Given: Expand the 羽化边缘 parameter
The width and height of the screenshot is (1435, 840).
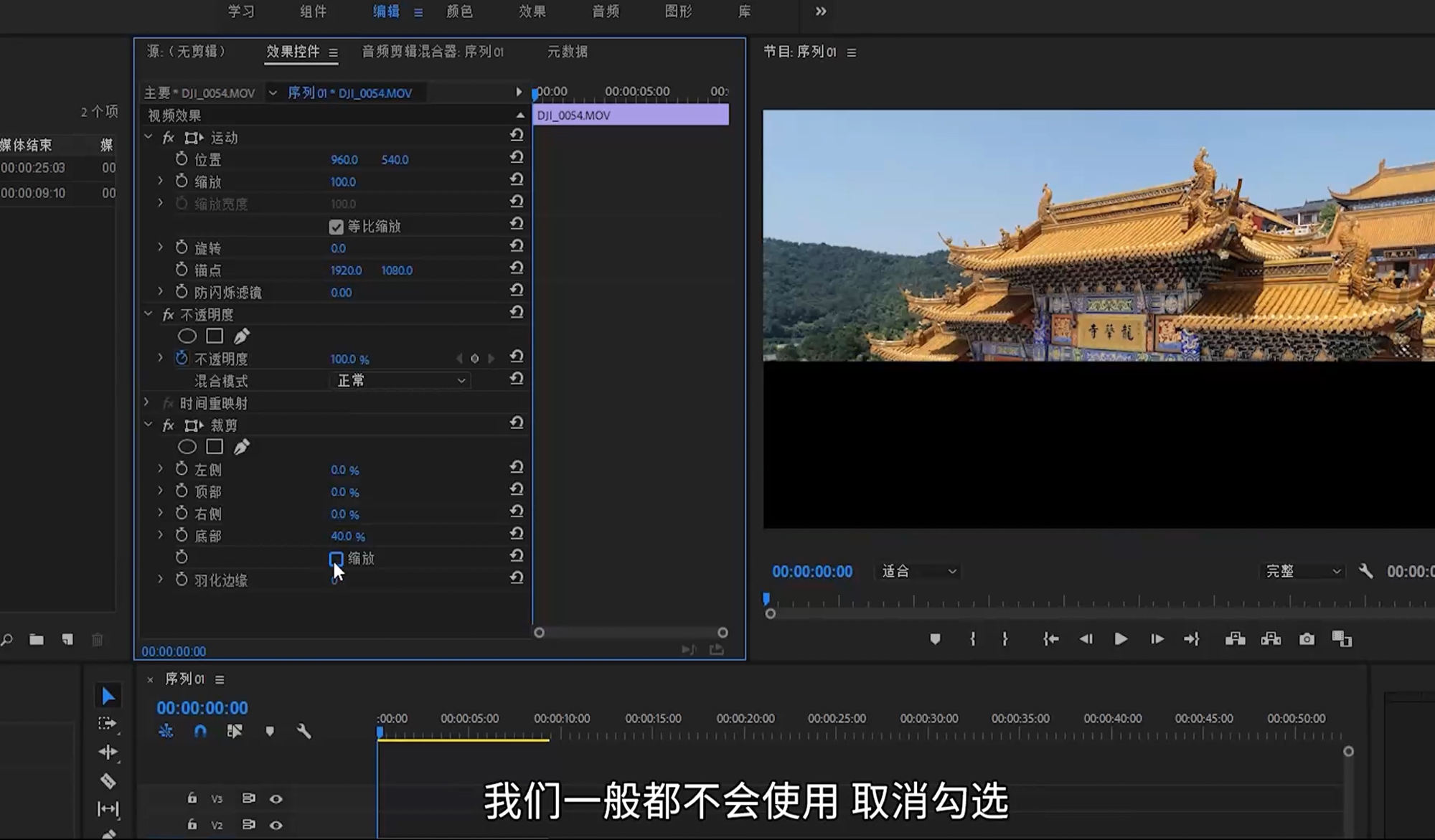Looking at the screenshot, I should coord(160,579).
